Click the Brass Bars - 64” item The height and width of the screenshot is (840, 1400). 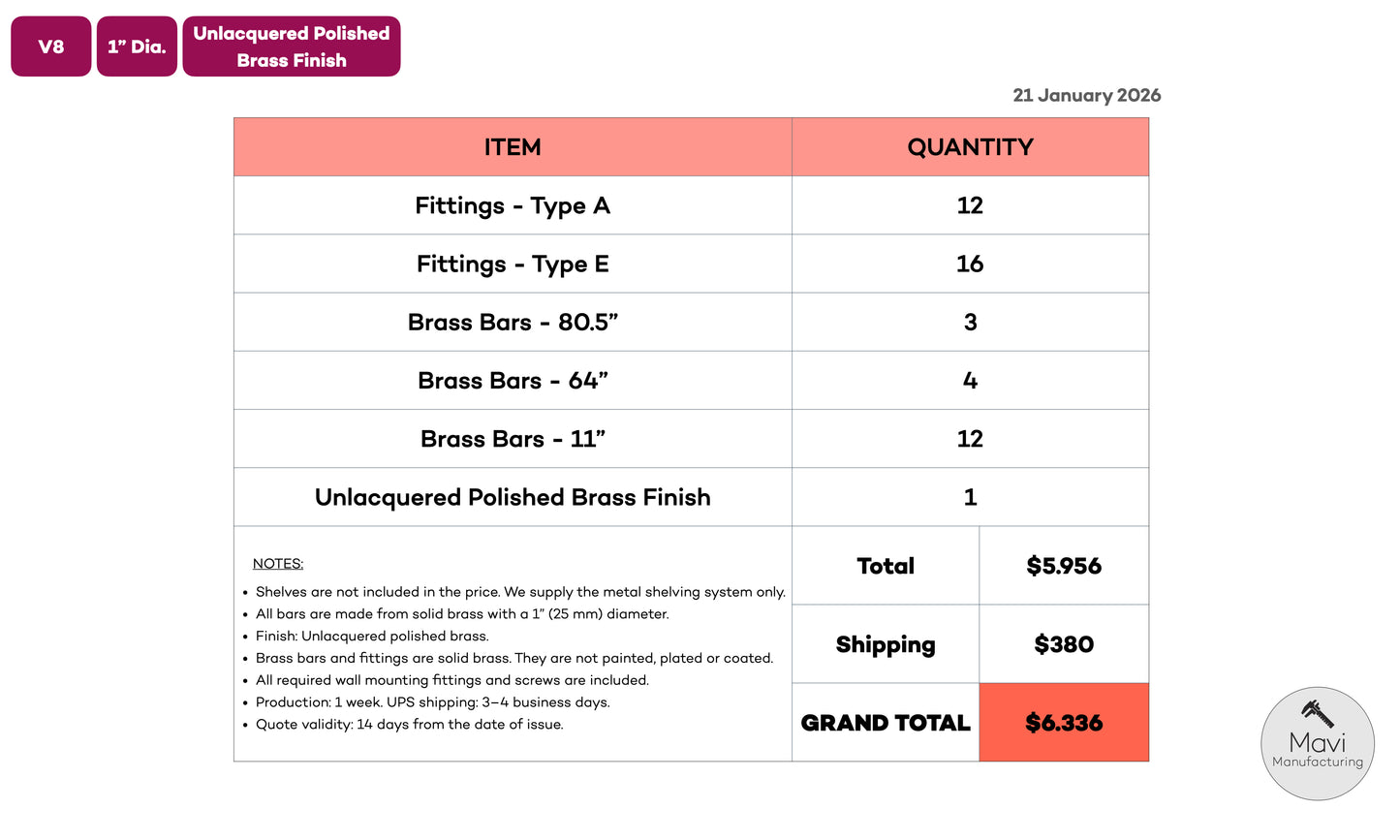coord(513,381)
